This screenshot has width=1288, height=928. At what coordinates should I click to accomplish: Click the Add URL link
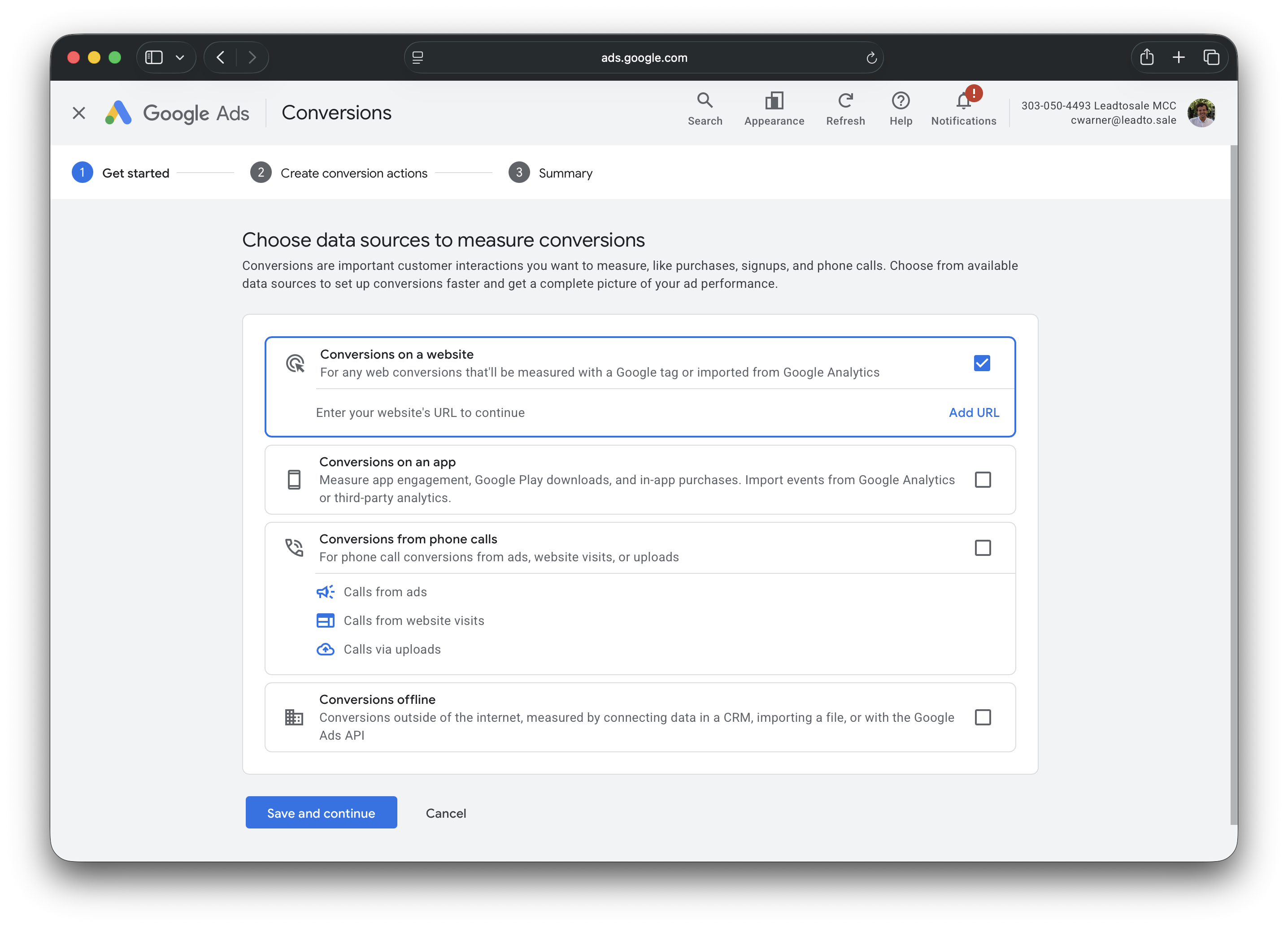click(x=973, y=412)
